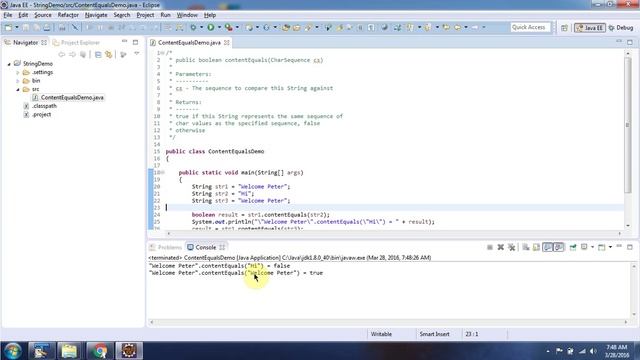
Task: Click the Save disk icon in toolbar
Action: [x=26, y=27]
